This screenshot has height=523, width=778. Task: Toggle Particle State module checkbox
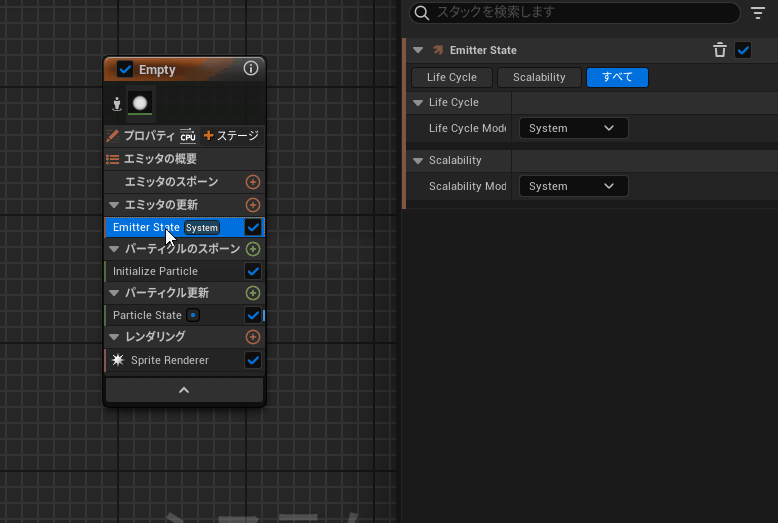[253, 315]
